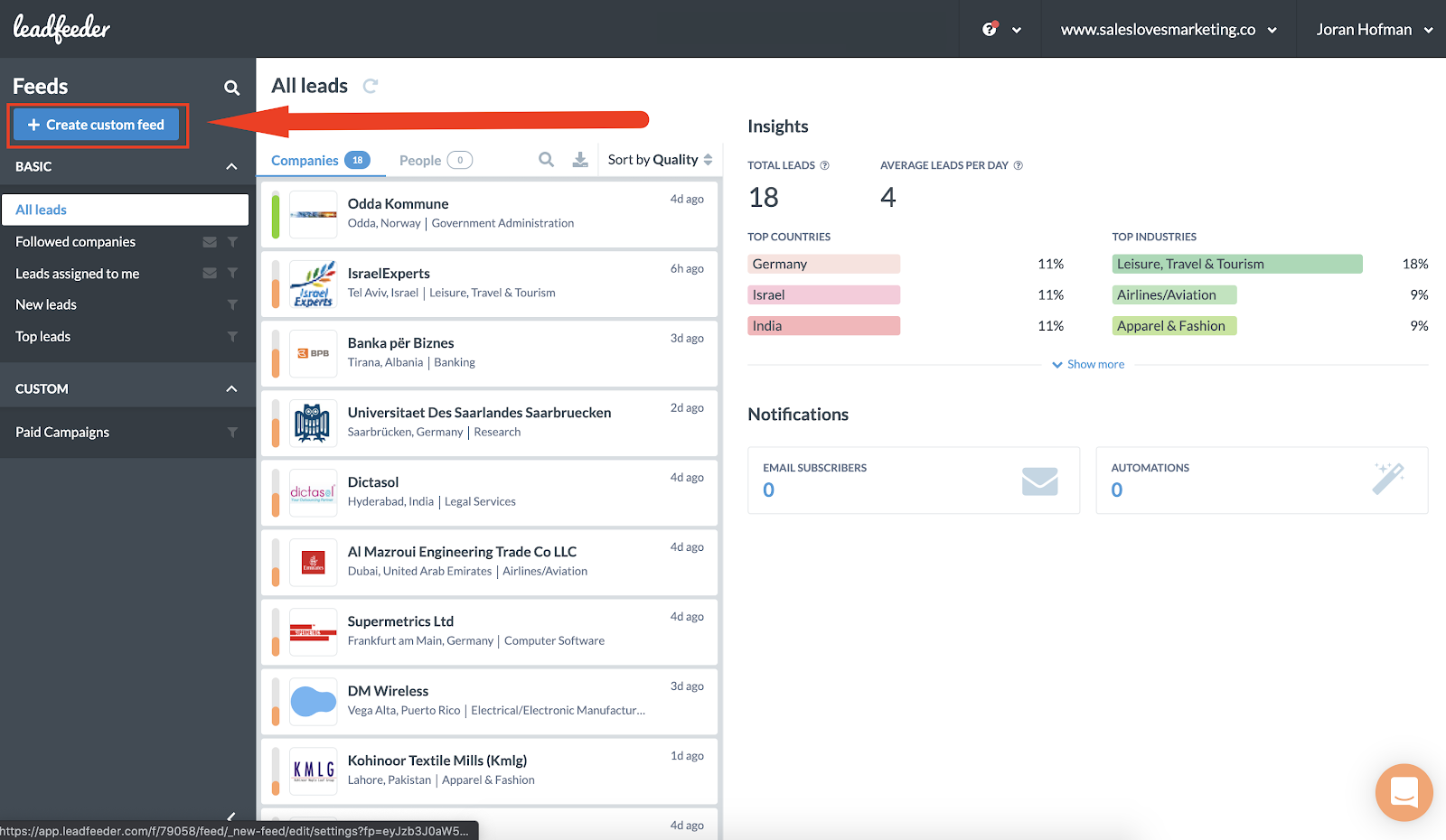Viewport: 1446px width, 840px height.
Task: Open Odda Kommune lead
Action: click(489, 214)
